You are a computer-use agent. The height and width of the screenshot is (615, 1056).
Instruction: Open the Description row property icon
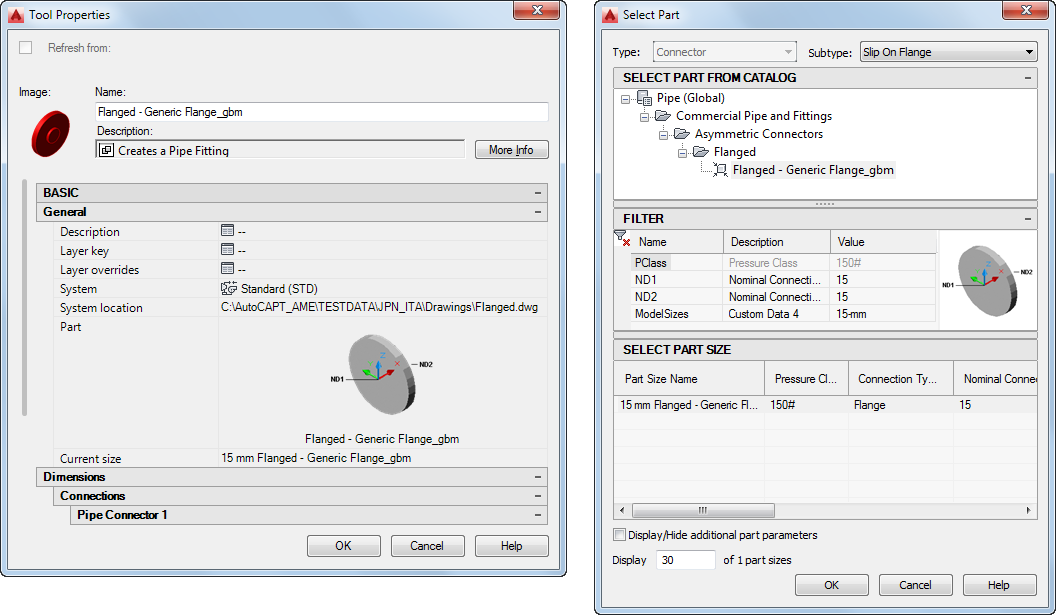click(x=228, y=230)
